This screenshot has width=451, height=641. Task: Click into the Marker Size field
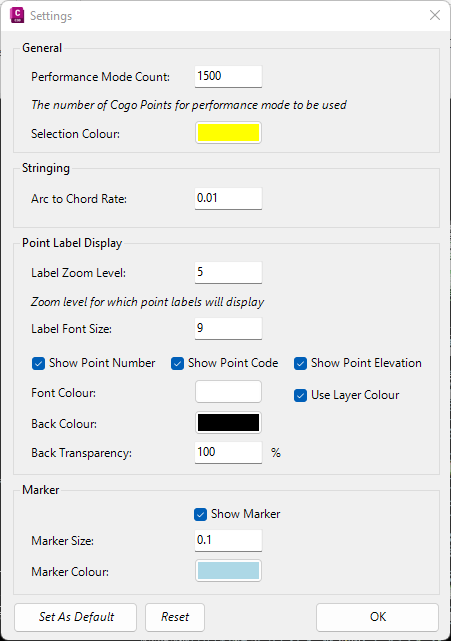tap(228, 541)
